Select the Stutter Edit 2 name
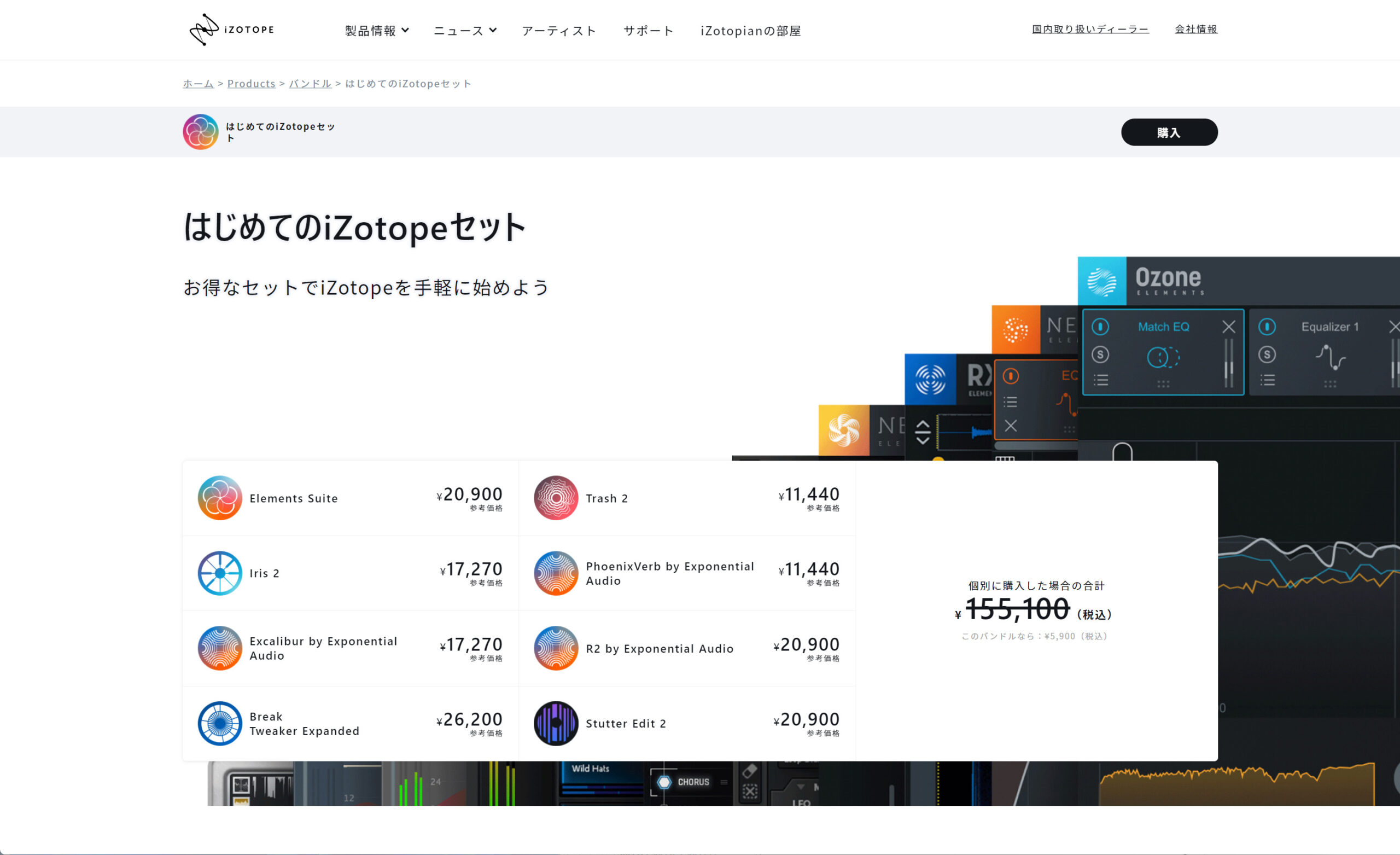The height and width of the screenshot is (855, 1400). click(x=626, y=724)
